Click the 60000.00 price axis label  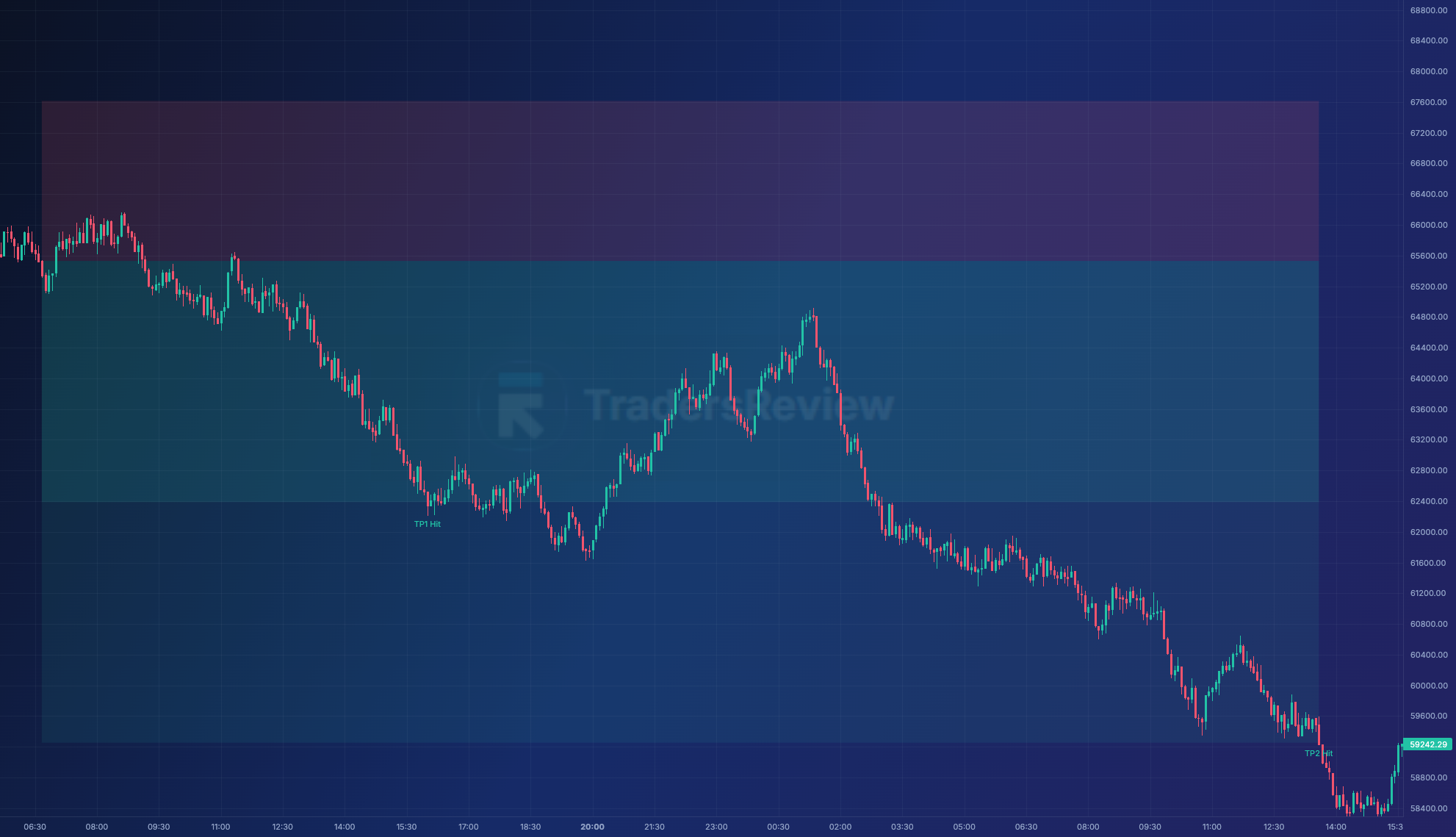click(1429, 686)
